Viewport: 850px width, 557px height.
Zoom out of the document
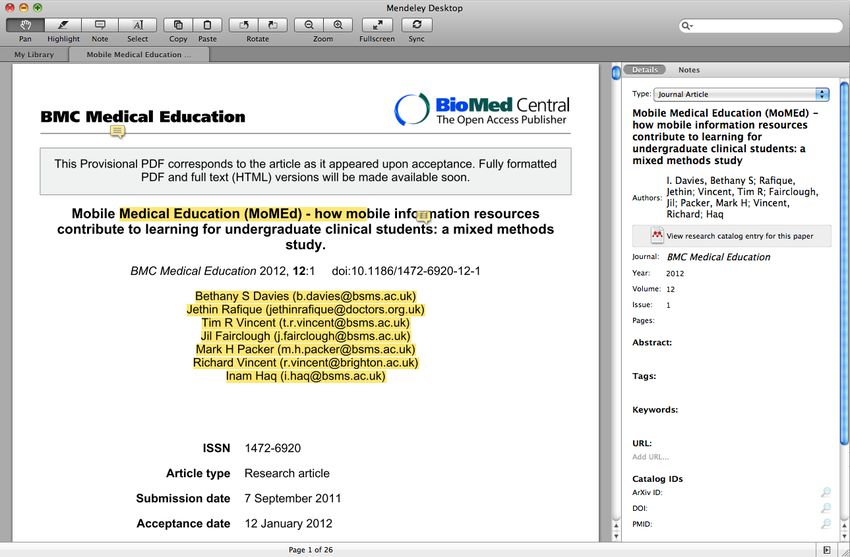tap(309, 25)
